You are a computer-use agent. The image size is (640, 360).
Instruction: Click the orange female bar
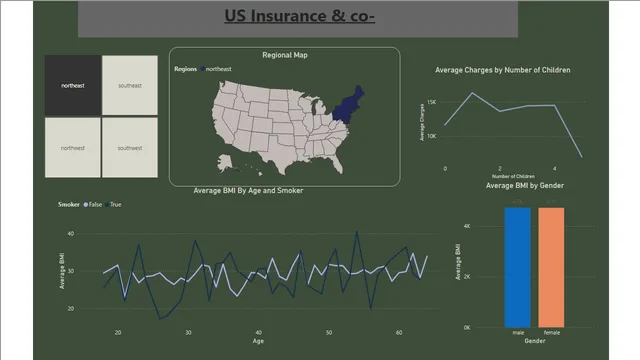click(x=551, y=267)
